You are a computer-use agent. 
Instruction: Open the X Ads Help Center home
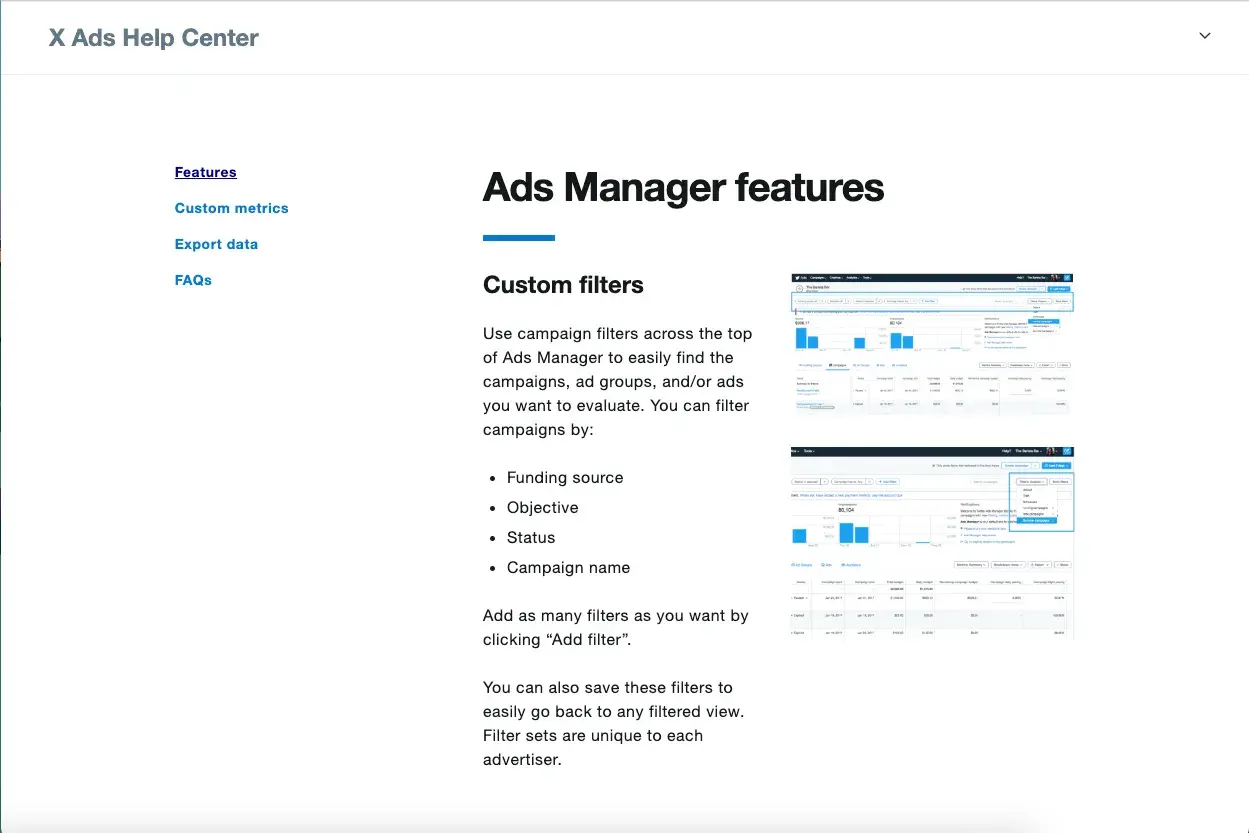click(154, 38)
